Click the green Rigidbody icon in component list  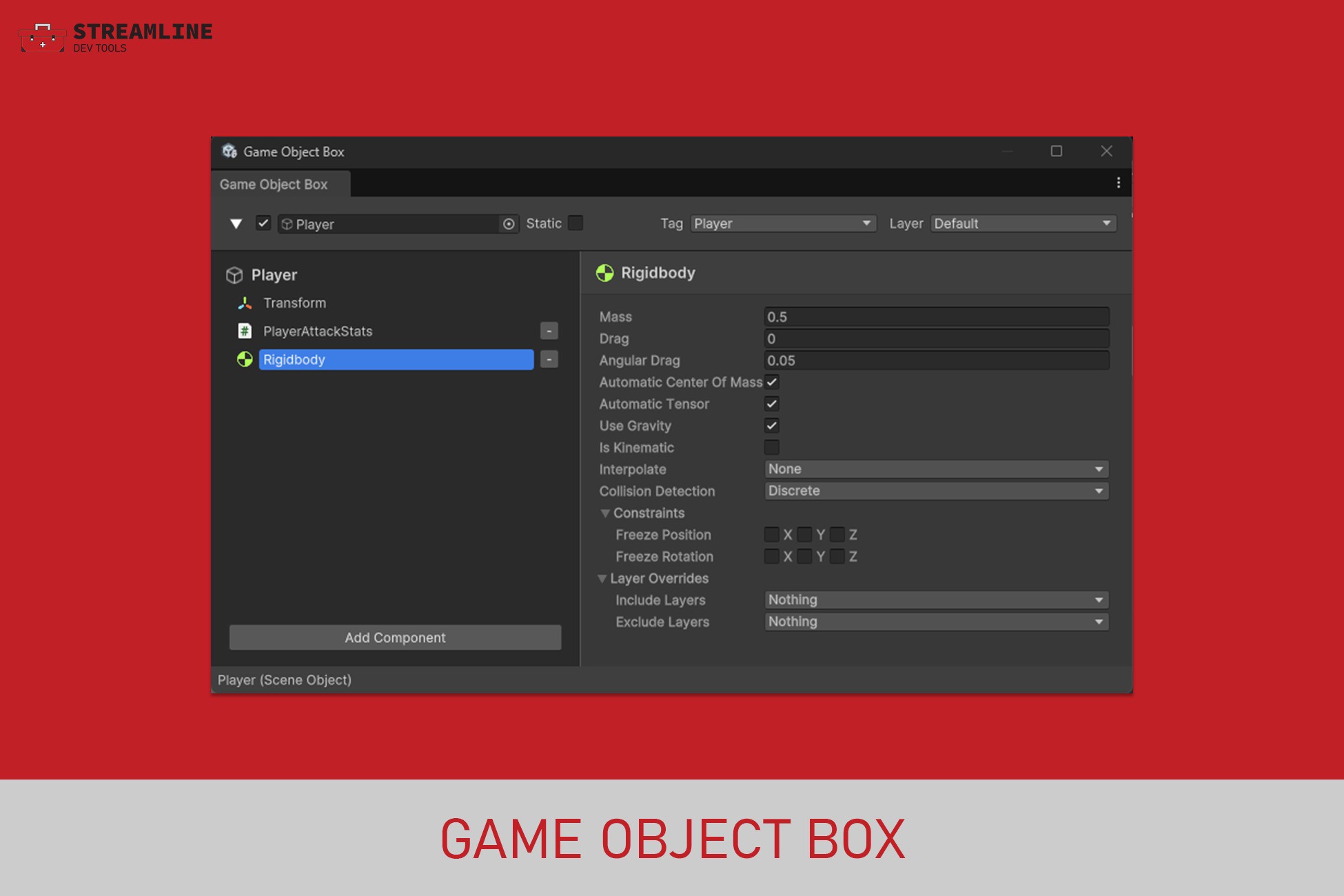245,359
